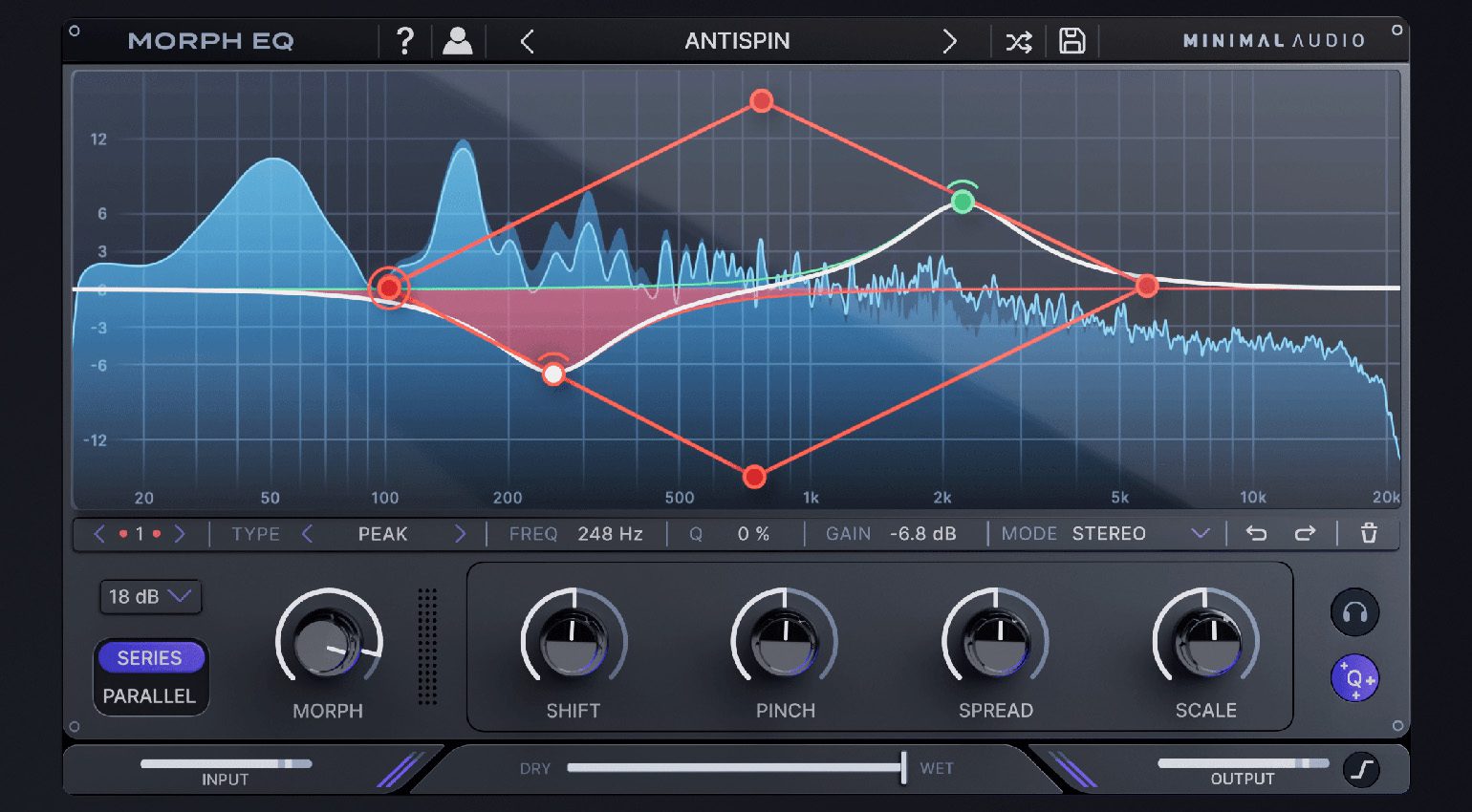Viewport: 1472px width, 812px height.
Task: Click the Q+ icon near the output section
Action: click(x=1354, y=679)
